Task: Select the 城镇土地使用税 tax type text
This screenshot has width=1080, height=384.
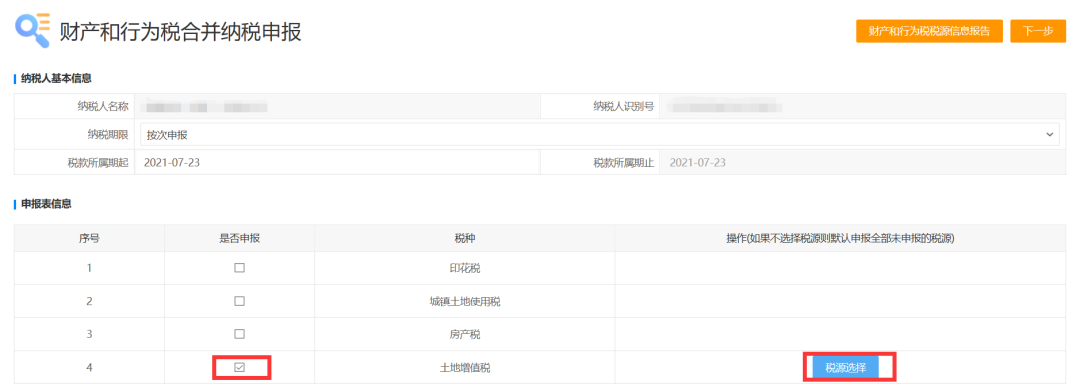Action: pos(464,301)
